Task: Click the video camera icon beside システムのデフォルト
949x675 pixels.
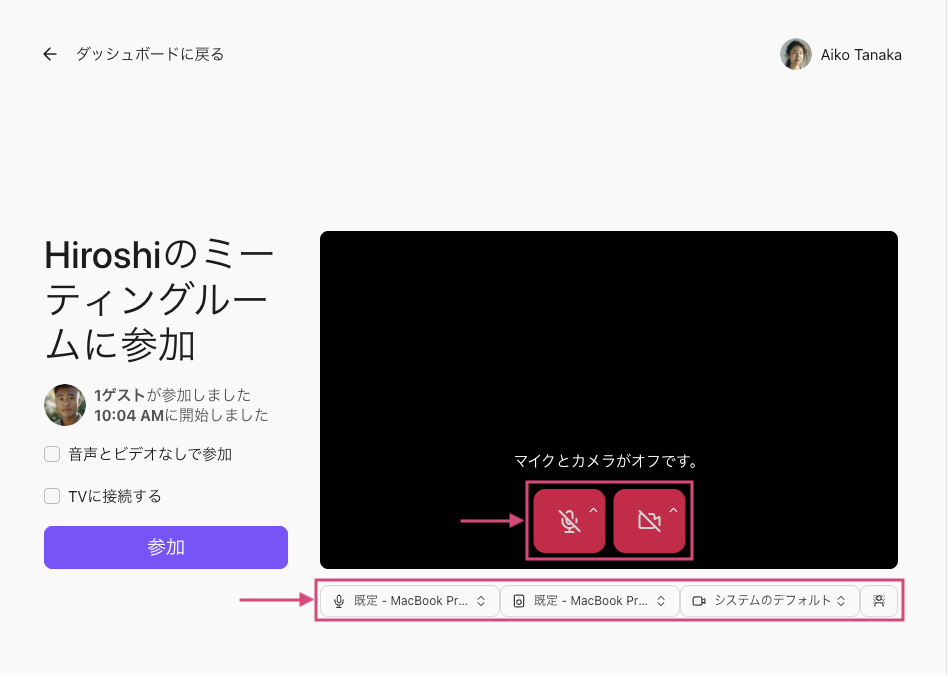Action: tap(699, 601)
